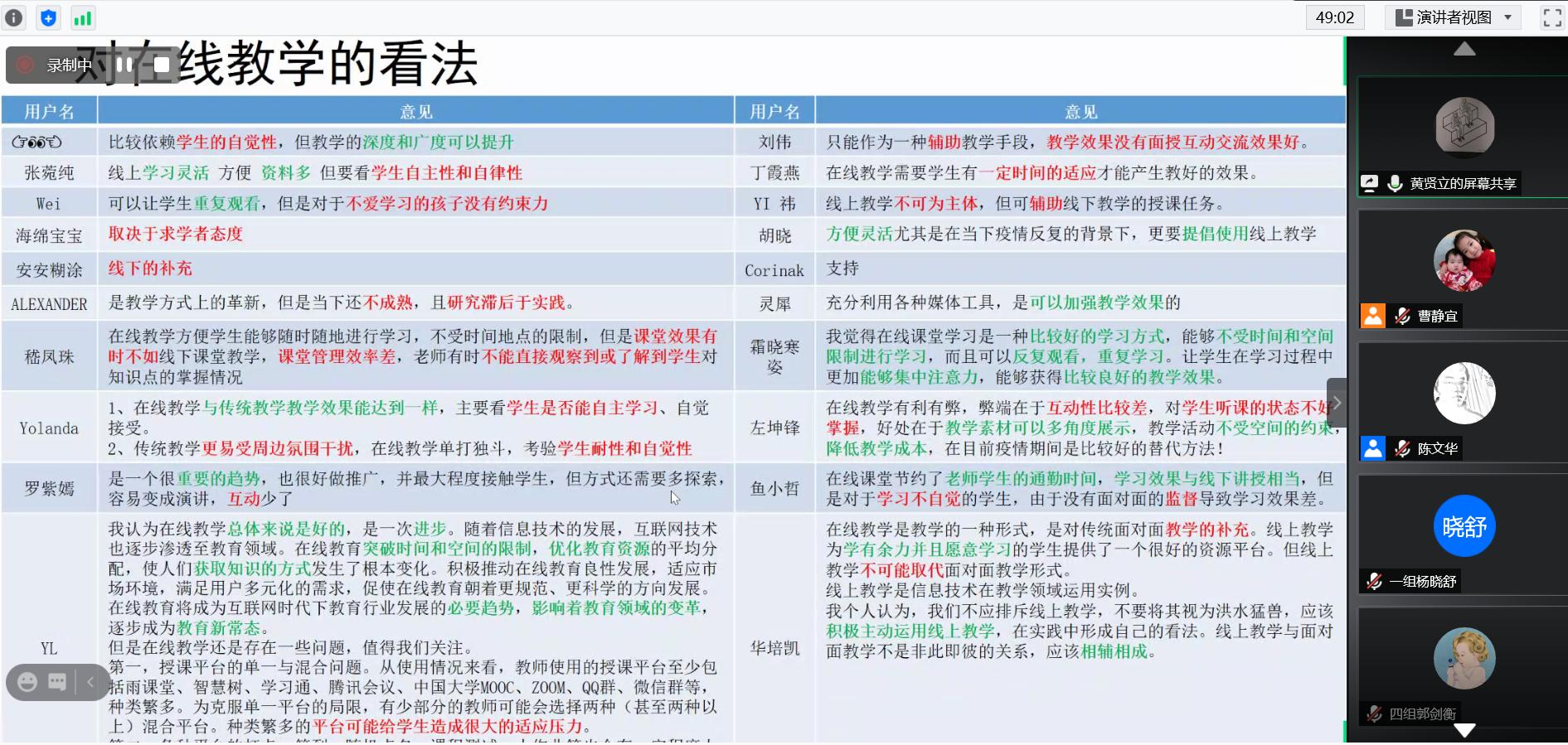The image size is (1568, 745).
Task: Click muted microphone icon of 曹静宜
Action: click(1402, 316)
